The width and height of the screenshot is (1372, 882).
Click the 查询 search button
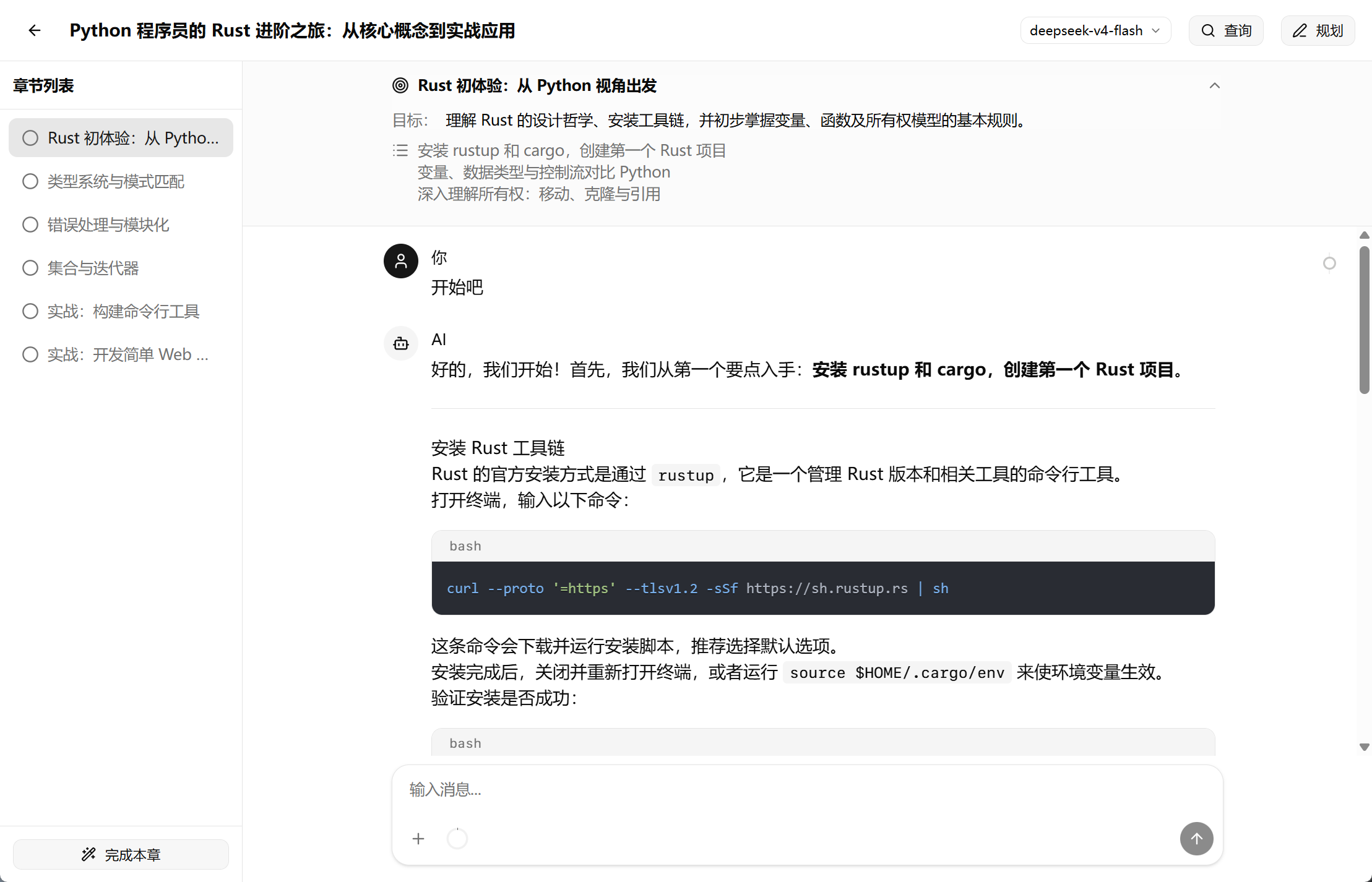click(1226, 30)
